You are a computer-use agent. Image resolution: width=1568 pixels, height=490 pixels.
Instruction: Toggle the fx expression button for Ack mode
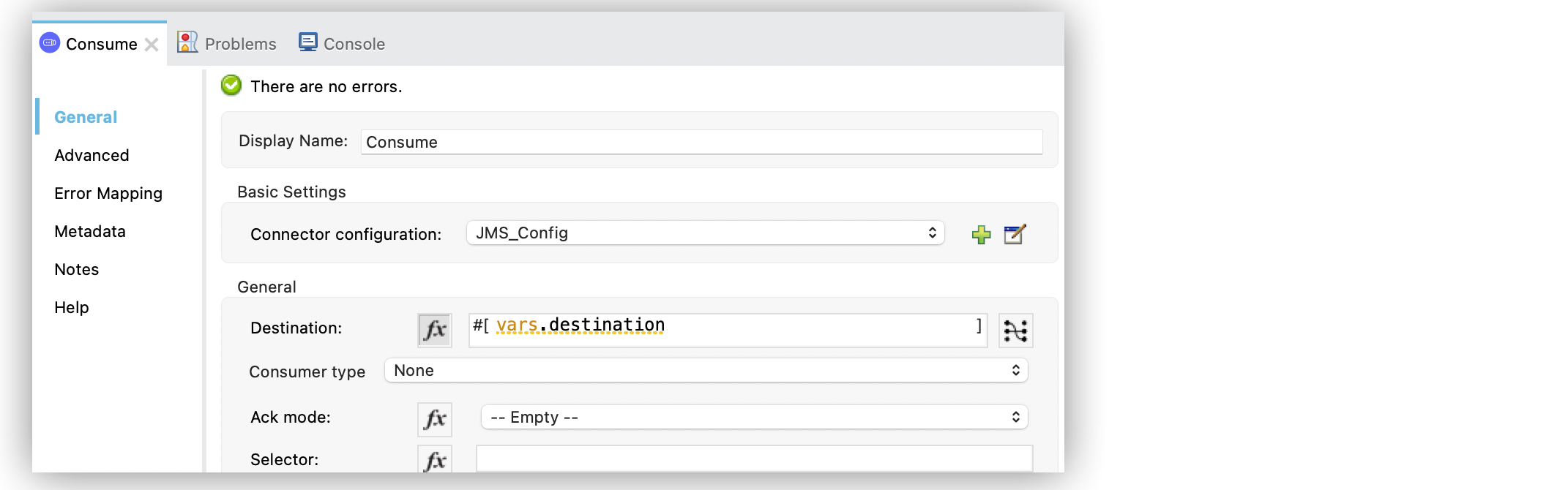tap(434, 419)
